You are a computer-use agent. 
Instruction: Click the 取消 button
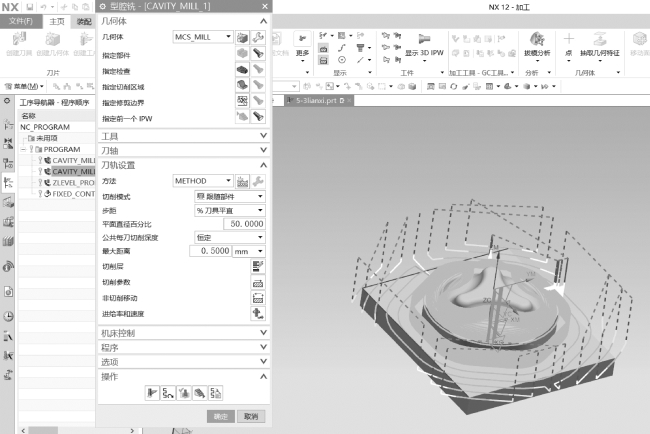[x=251, y=416]
